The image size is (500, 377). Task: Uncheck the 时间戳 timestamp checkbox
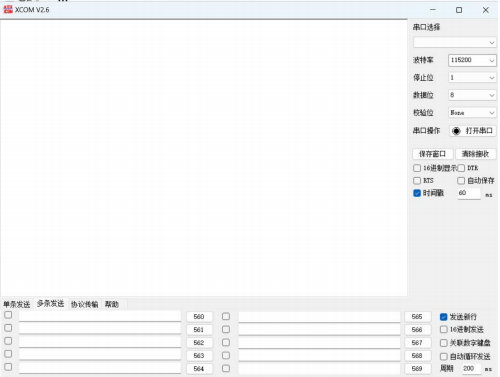[x=417, y=193]
